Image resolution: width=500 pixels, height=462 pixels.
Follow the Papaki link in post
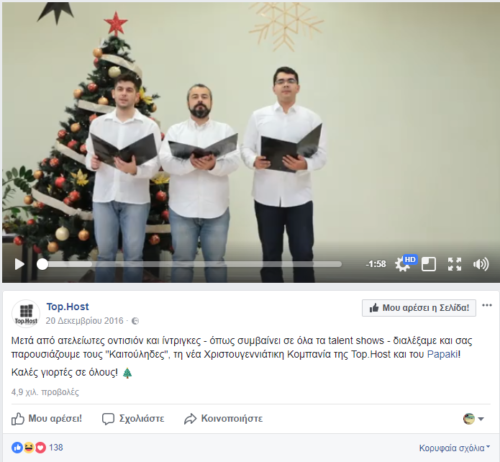443,354
